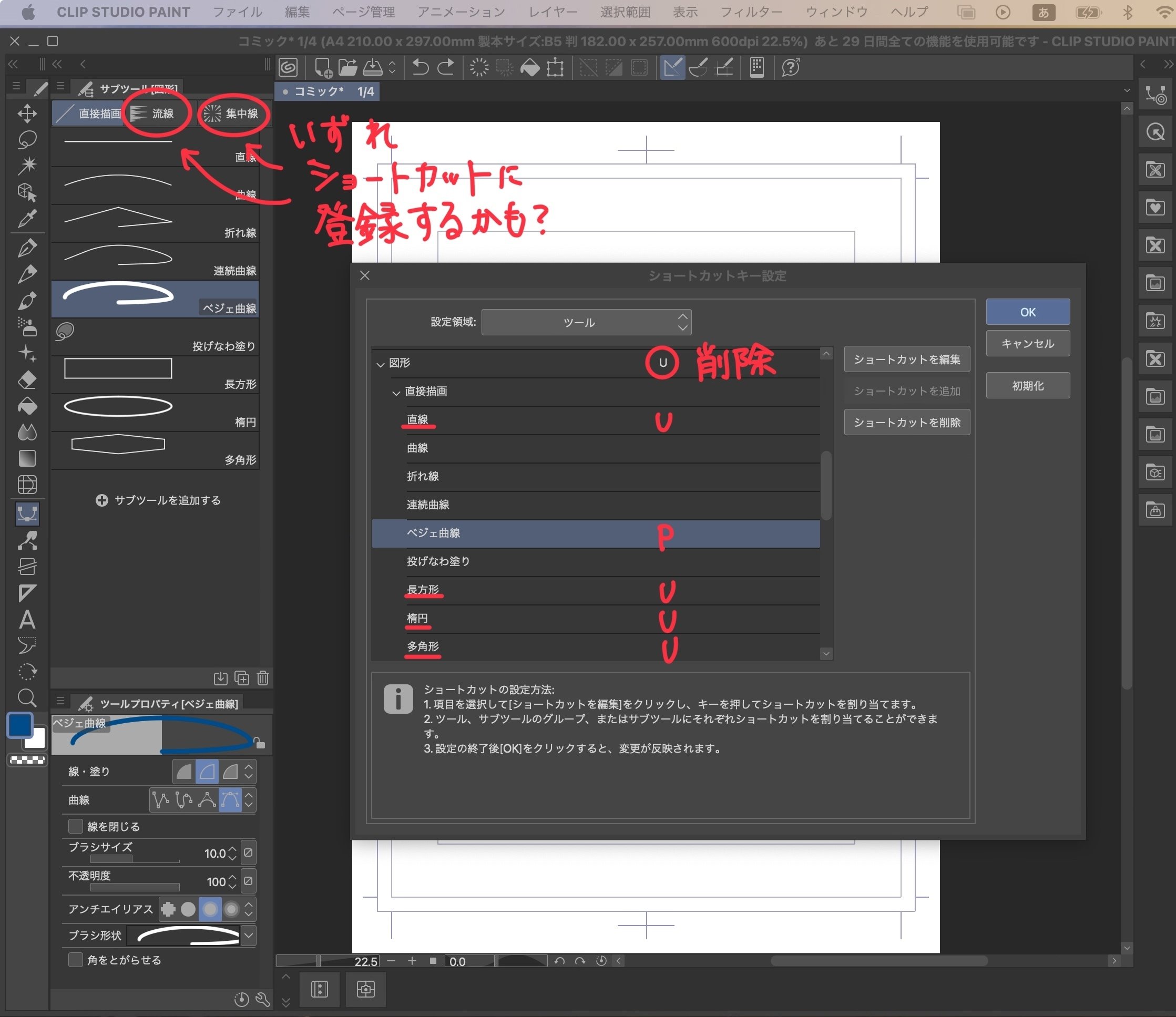The image size is (1176, 1017).
Task: Click the Fill paint bucket icon in command bar
Action: pyautogui.click(x=529, y=67)
